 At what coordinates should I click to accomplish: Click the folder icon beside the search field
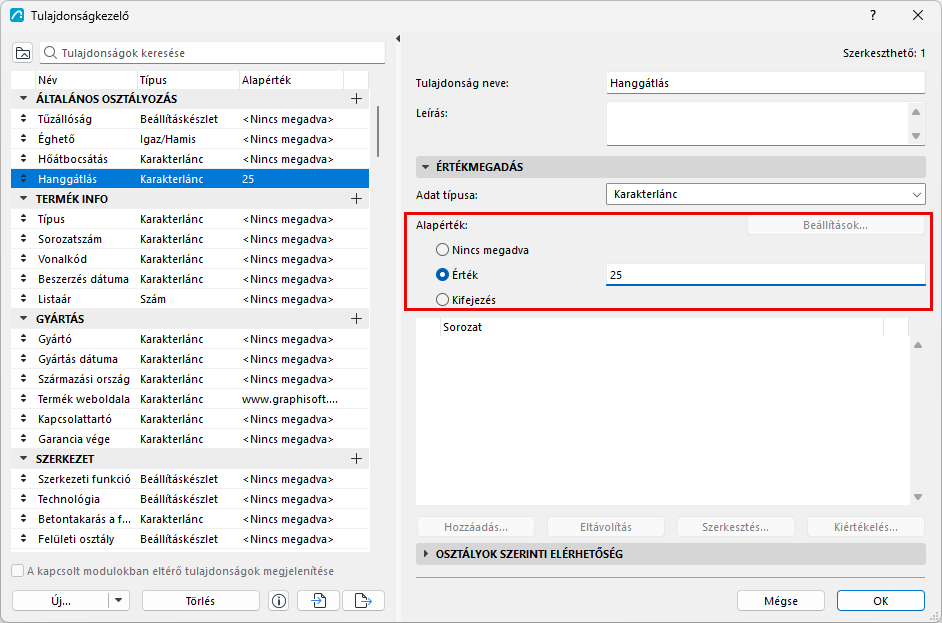[x=23, y=53]
